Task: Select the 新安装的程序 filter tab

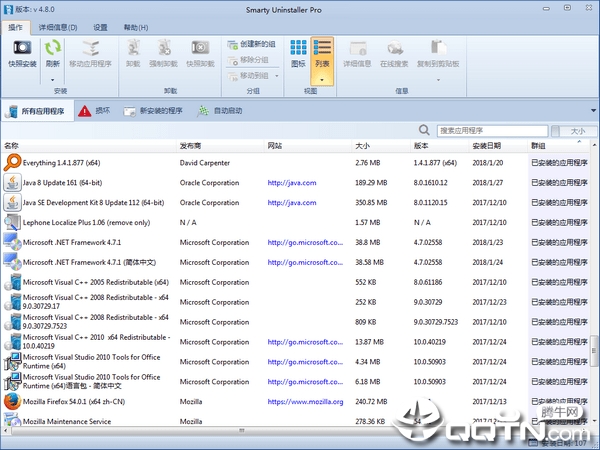Action: [153, 111]
